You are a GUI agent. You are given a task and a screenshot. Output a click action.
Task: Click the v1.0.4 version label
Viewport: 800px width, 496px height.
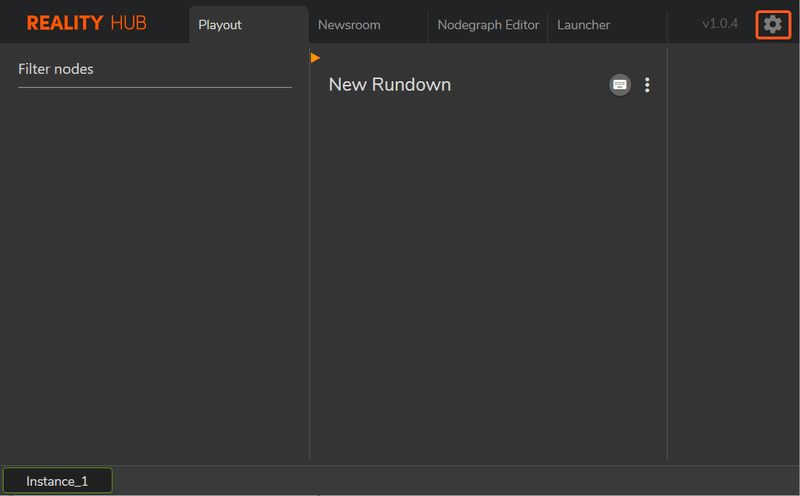[720, 23]
